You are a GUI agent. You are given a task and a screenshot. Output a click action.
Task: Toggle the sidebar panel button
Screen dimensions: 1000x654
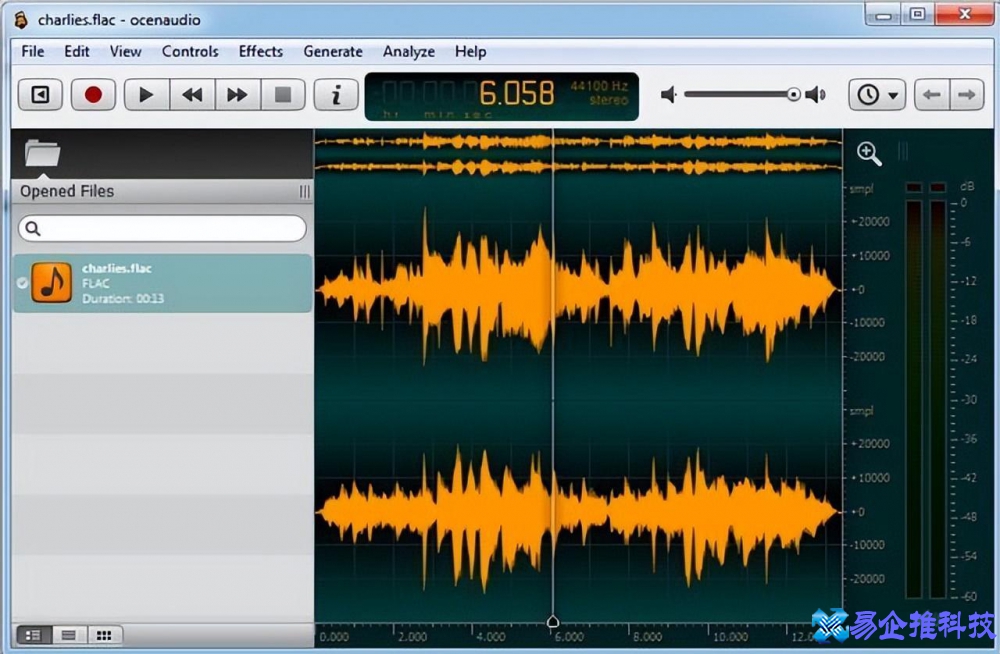tap(40, 95)
